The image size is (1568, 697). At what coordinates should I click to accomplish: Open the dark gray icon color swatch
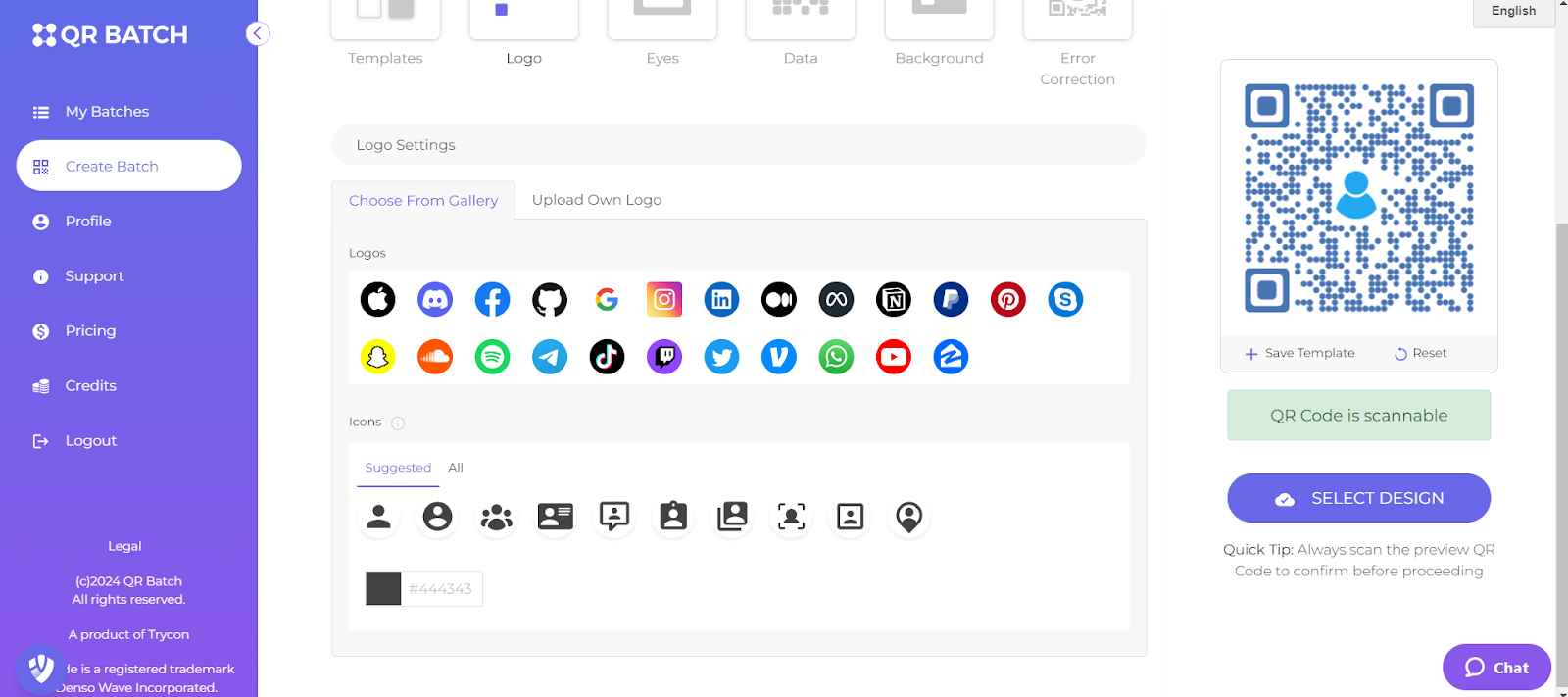click(x=383, y=588)
